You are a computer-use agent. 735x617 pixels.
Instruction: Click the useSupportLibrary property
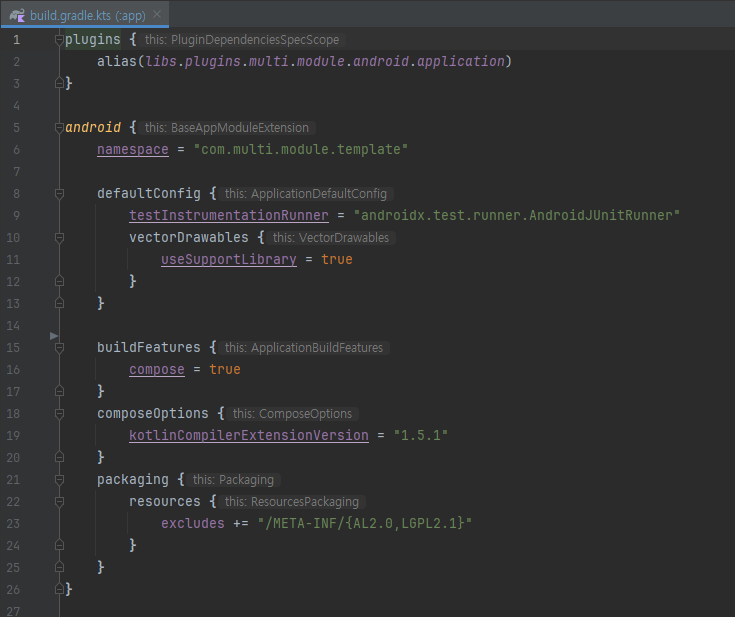[229, 259]
